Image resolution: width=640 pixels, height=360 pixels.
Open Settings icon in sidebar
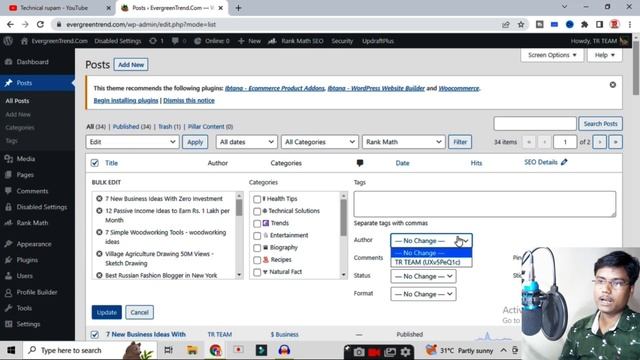click(x=9, y=324)
